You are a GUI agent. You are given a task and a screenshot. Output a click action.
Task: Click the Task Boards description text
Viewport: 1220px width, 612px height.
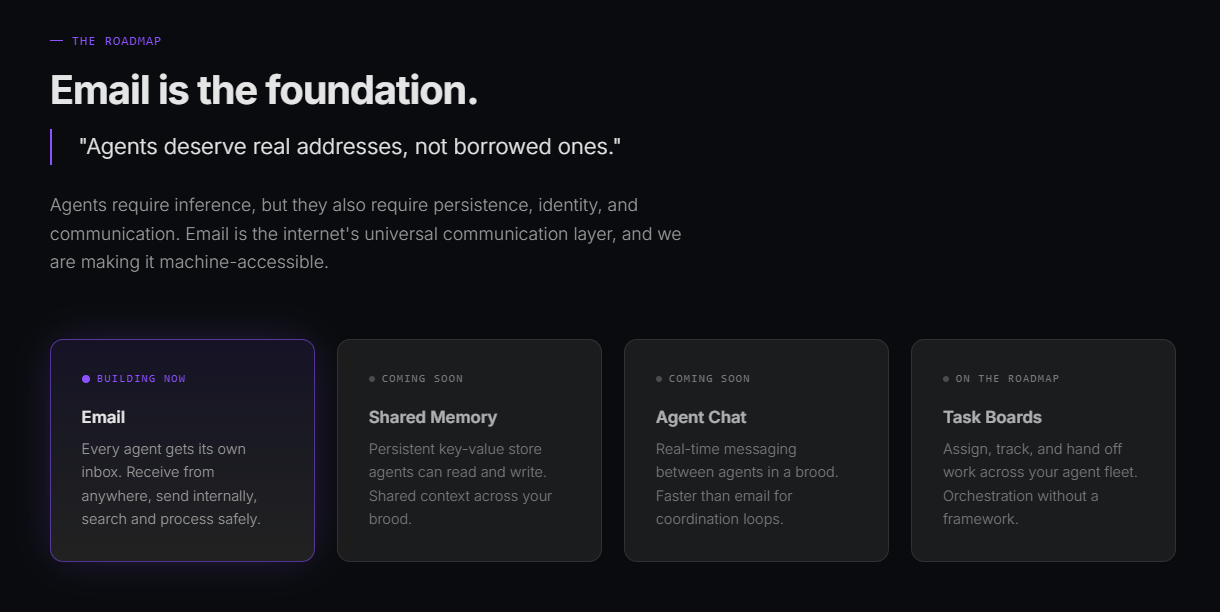click(1040, 484)
